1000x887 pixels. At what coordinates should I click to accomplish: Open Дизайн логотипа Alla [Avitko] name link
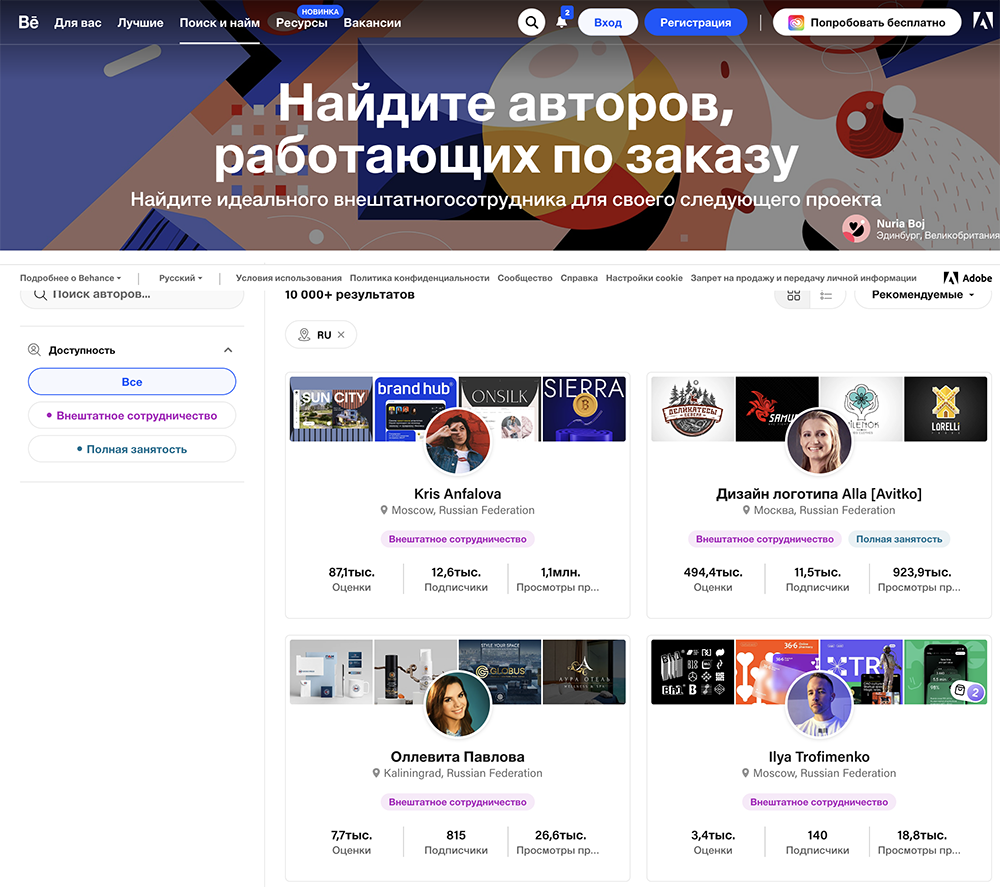coord(819,494)
